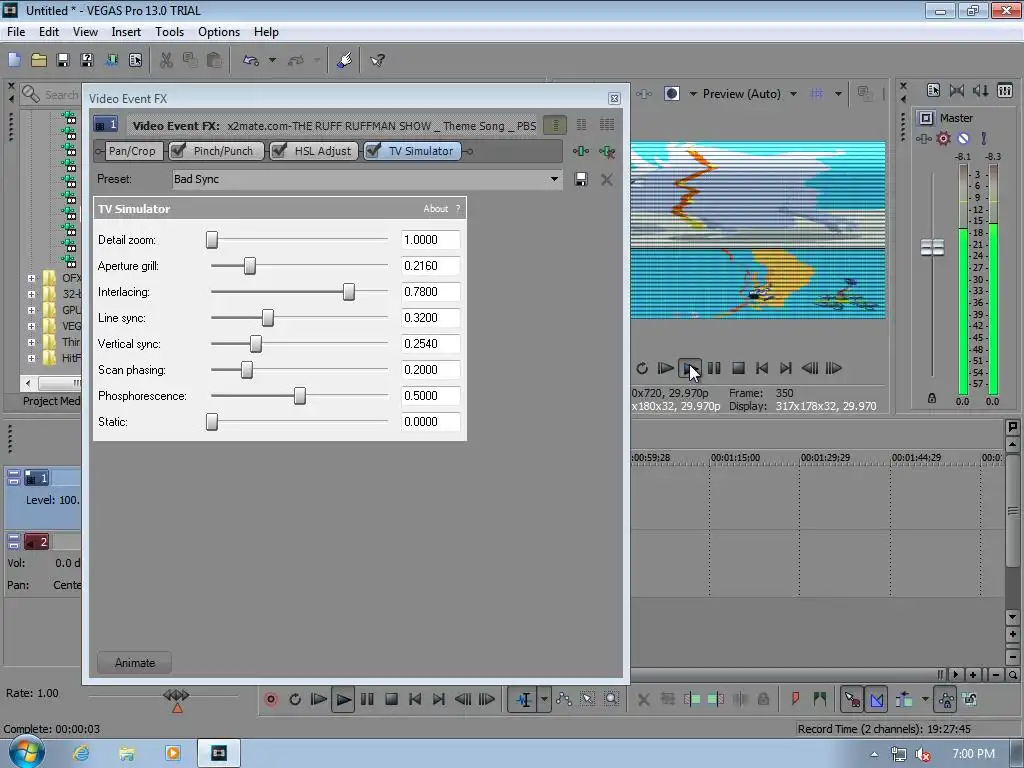Open the Options menu
The height and width of the screenshot is (768, 1024).
219,31
